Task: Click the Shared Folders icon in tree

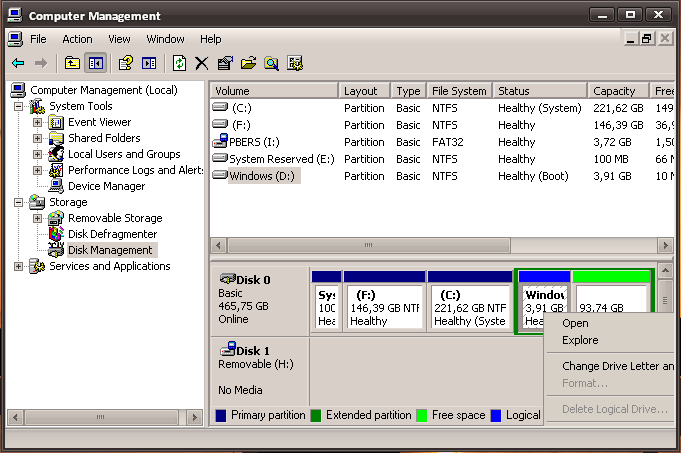Action: click(56, 139)
